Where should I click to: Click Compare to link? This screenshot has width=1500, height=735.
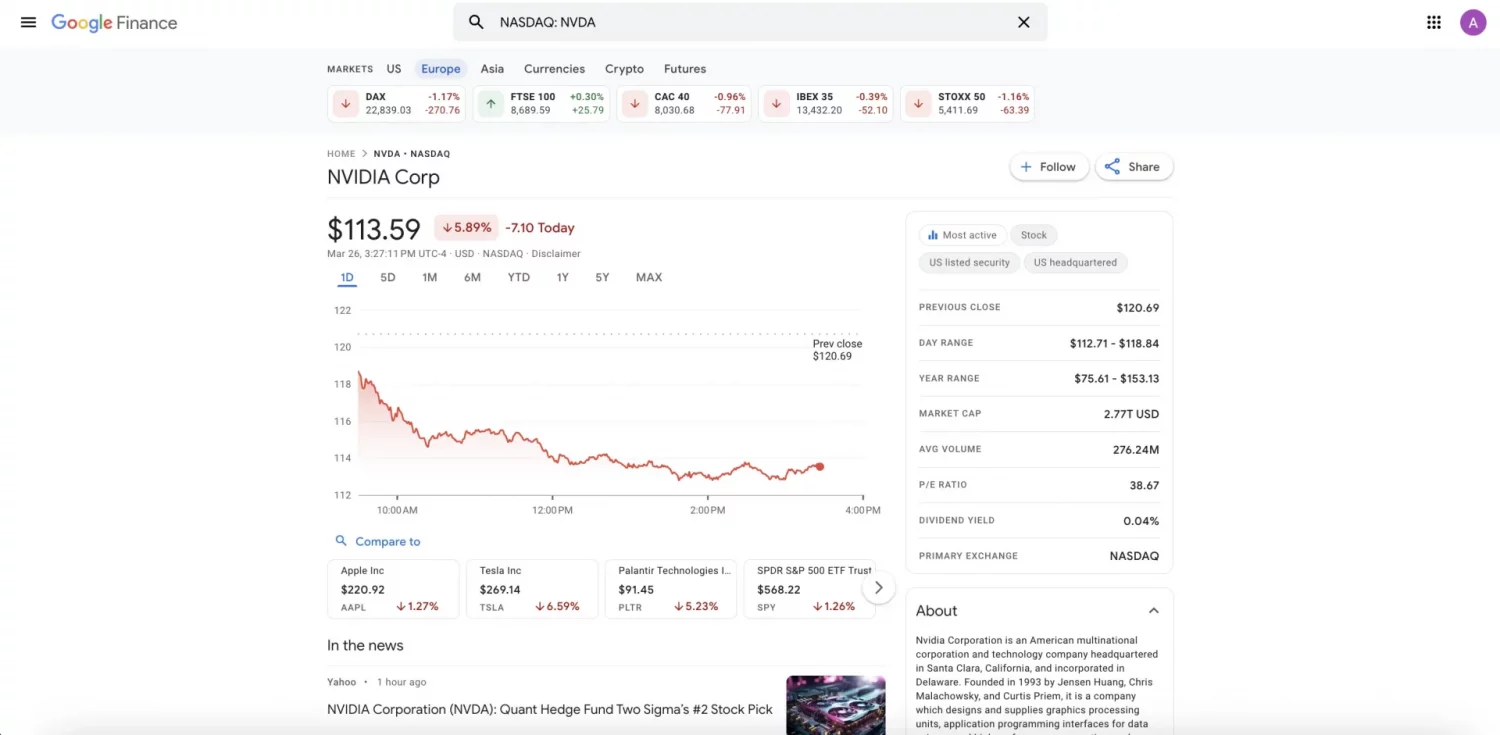pos(388,541)
